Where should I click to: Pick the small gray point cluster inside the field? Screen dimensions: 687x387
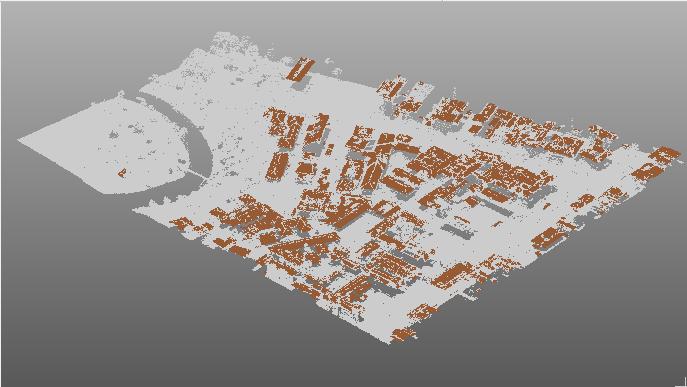tap(114, 134)
